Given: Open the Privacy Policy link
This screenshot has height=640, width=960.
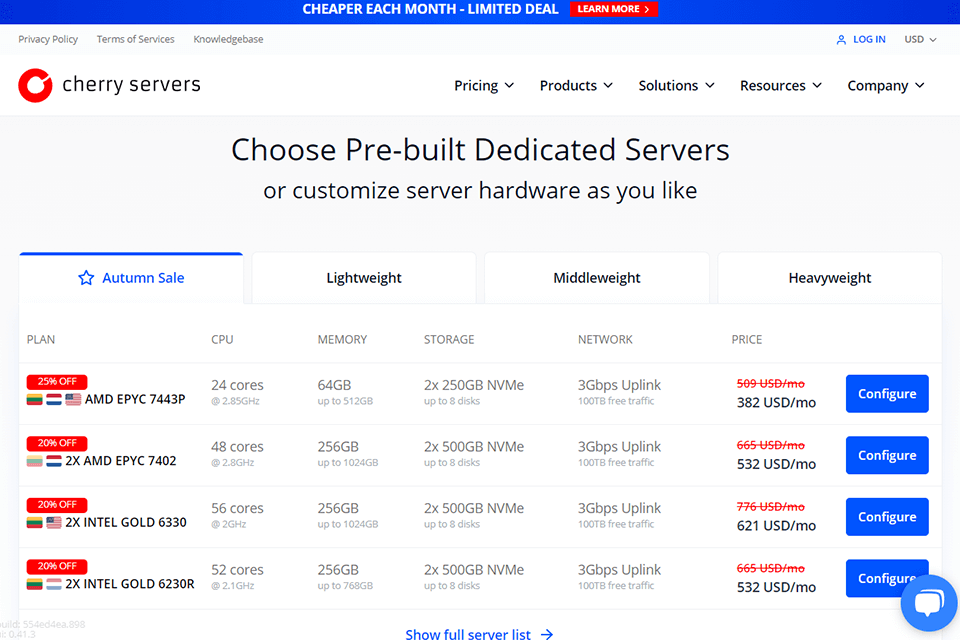Looking at the screenshot, I should pyautogui.click(x=48, y=39).
